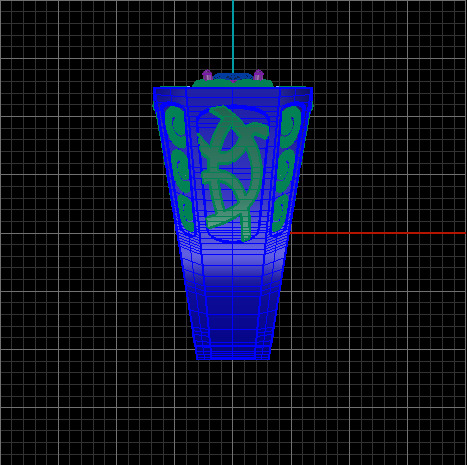Select the blue gem between the prongs

coord(233,77)
